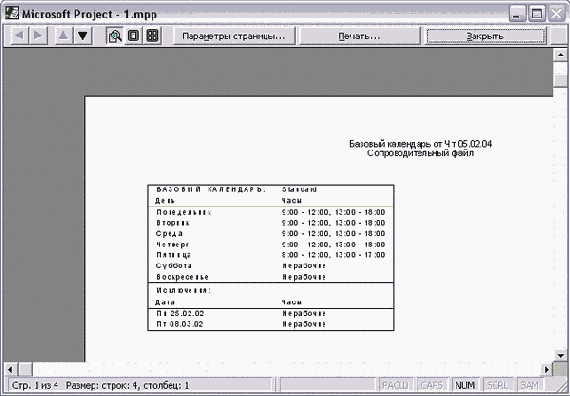Maximize the Microsoft Project window
Screen dimensions: 570x396
coord(537,14)
